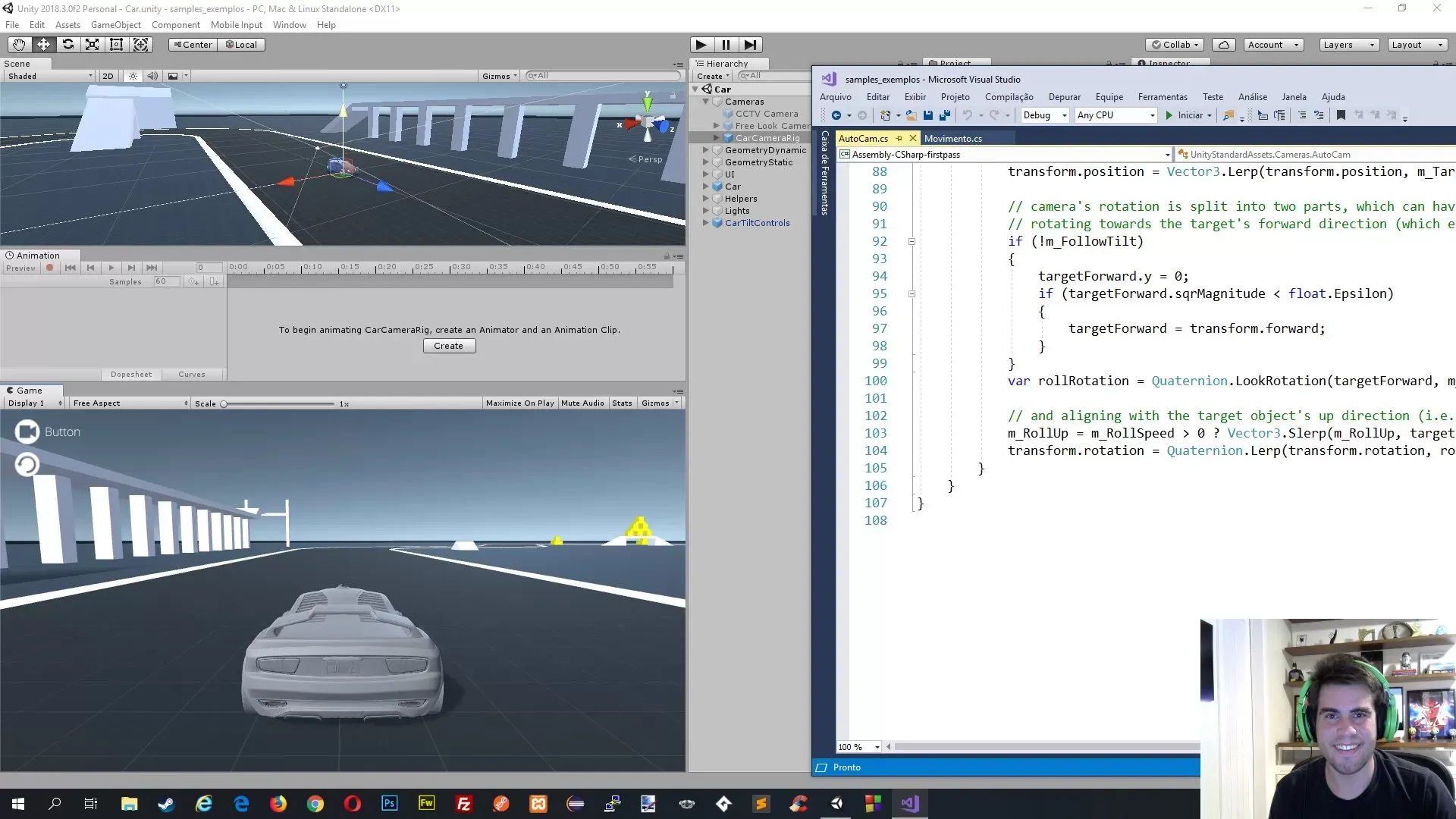
Task: Select the Hand tool in Unity toolbar
Action: pyautogui.click(x=19, y=45)
